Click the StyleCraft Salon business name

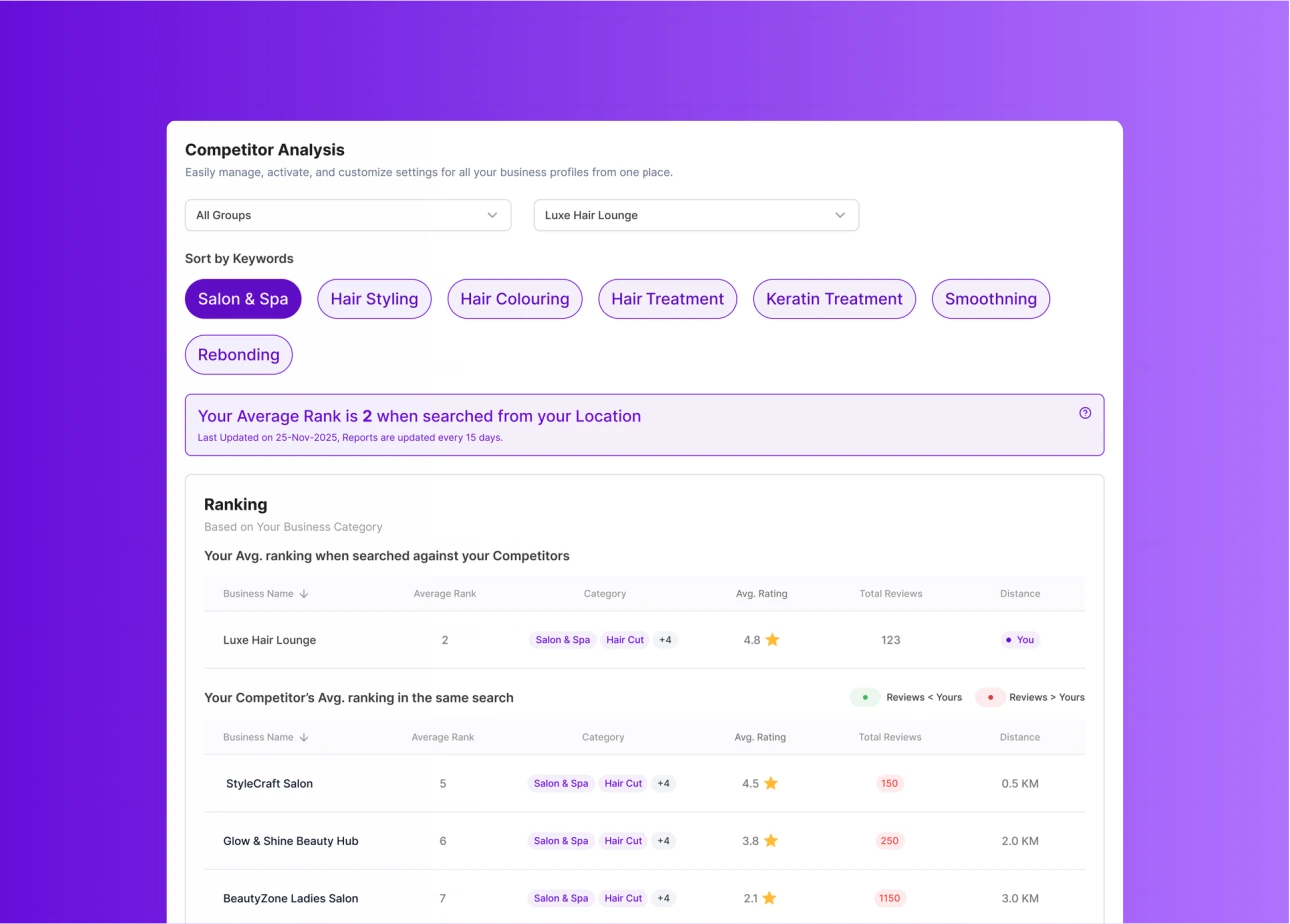tap(269, 784)
